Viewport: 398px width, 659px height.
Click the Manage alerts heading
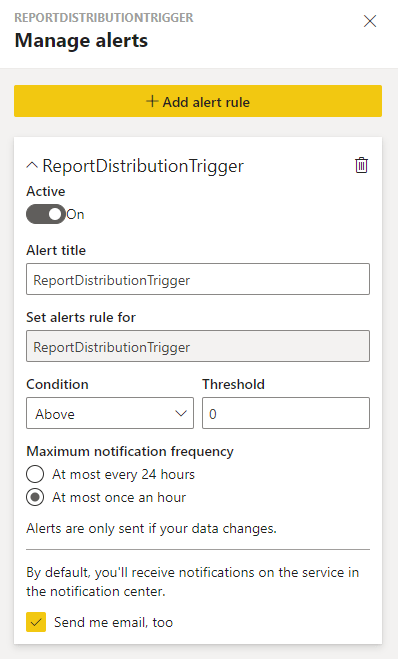pyautogui.click(x=81, y=41)
